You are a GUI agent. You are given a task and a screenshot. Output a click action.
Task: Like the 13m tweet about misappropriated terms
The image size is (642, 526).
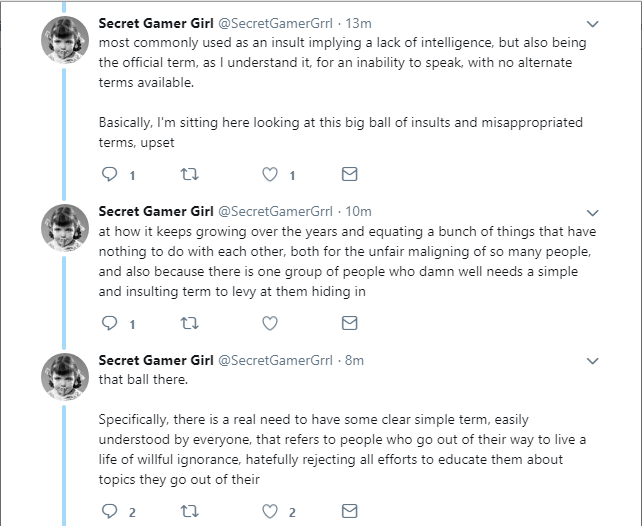[x=270, y=174]
